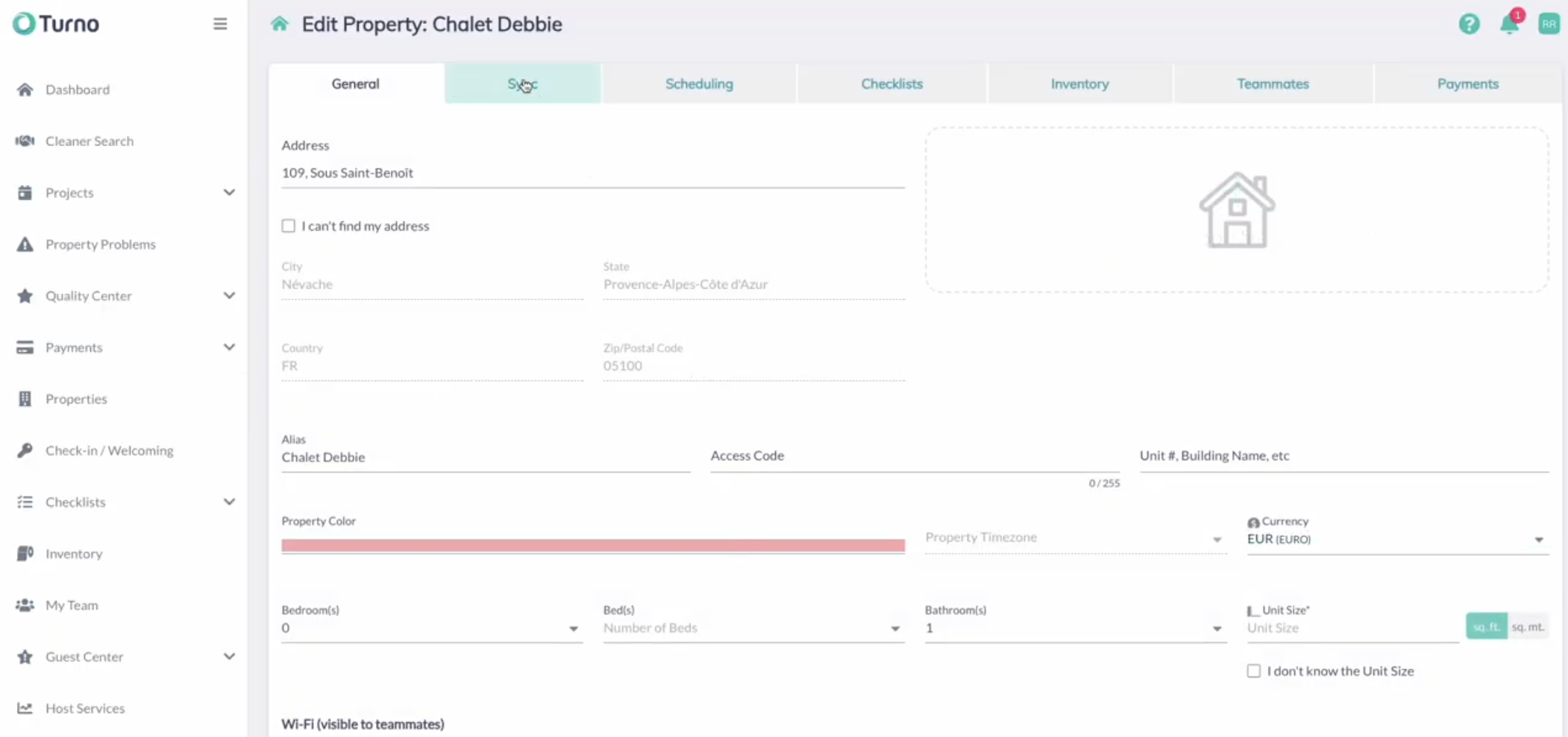Expand the Projects sidebar menu
The width and height of the screenshot is (1568, 737).
pyautogui.click(x=228, y=192)
